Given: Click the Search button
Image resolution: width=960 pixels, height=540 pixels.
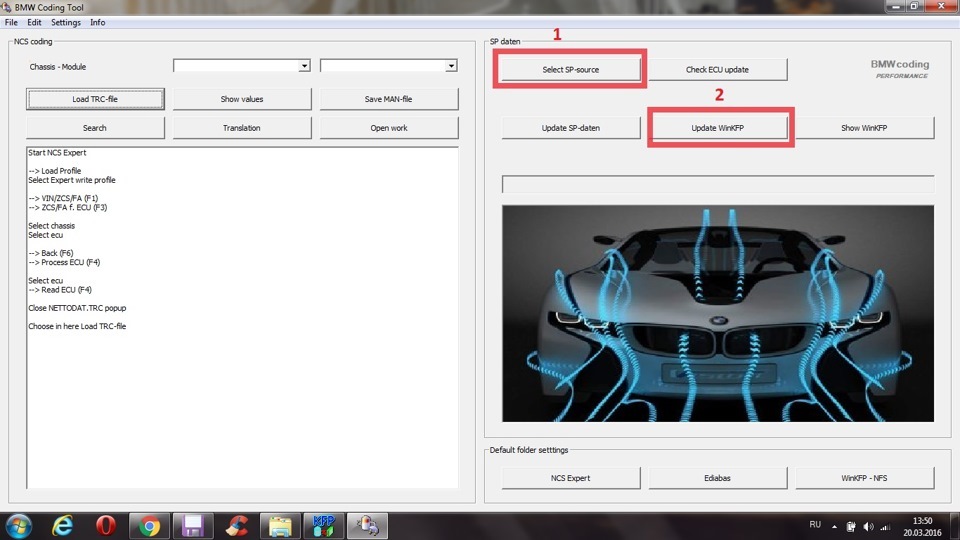Looking at the screenshot, I should point(95,128).
